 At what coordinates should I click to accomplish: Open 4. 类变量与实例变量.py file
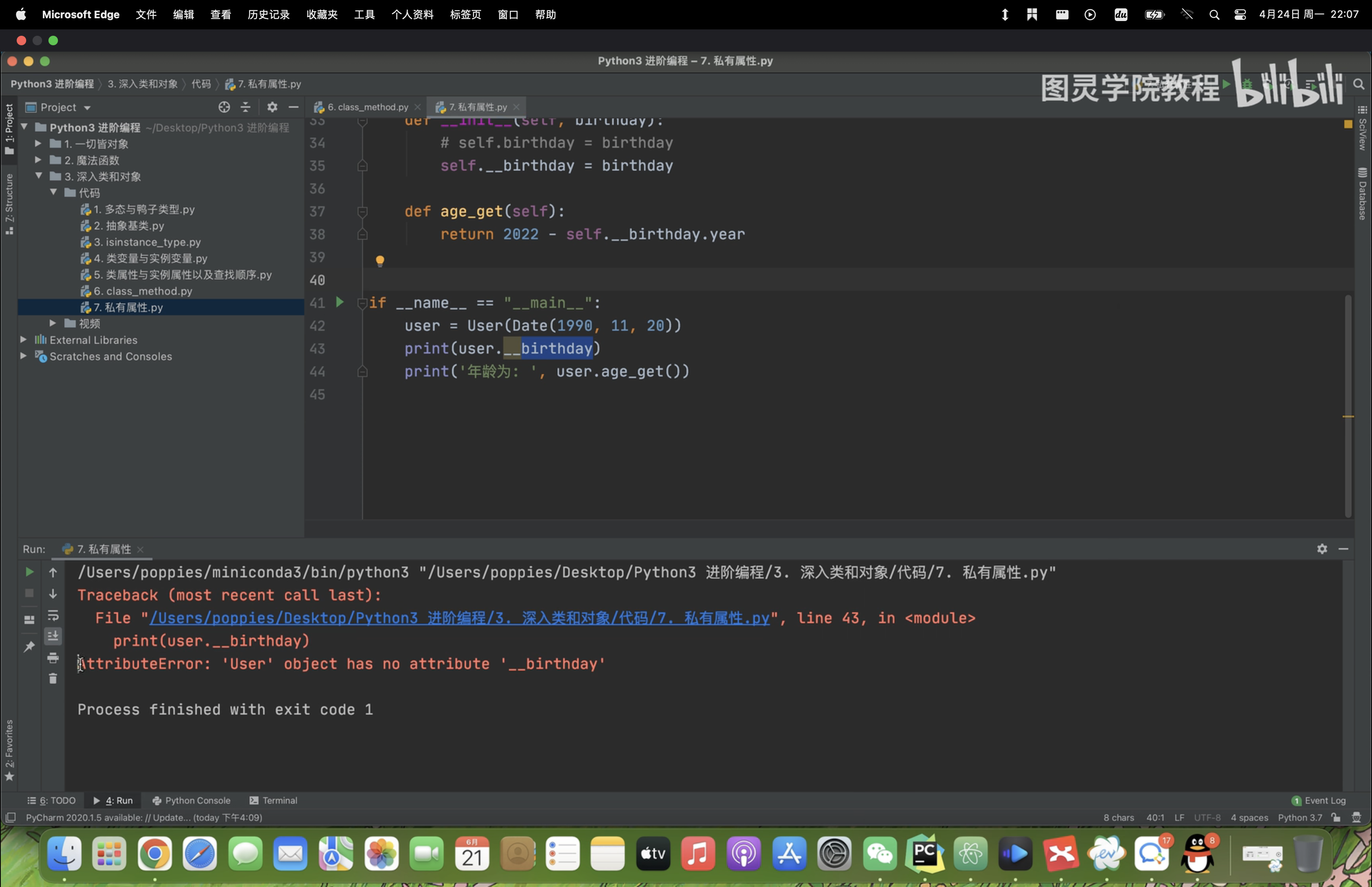pyautogui.click(x=150, y=258)
